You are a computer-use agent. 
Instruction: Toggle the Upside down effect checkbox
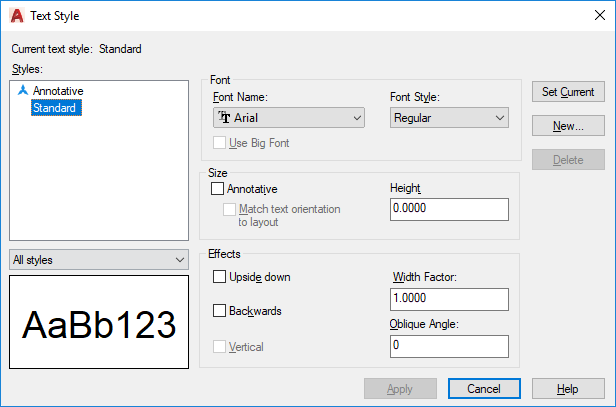(219, 277)
